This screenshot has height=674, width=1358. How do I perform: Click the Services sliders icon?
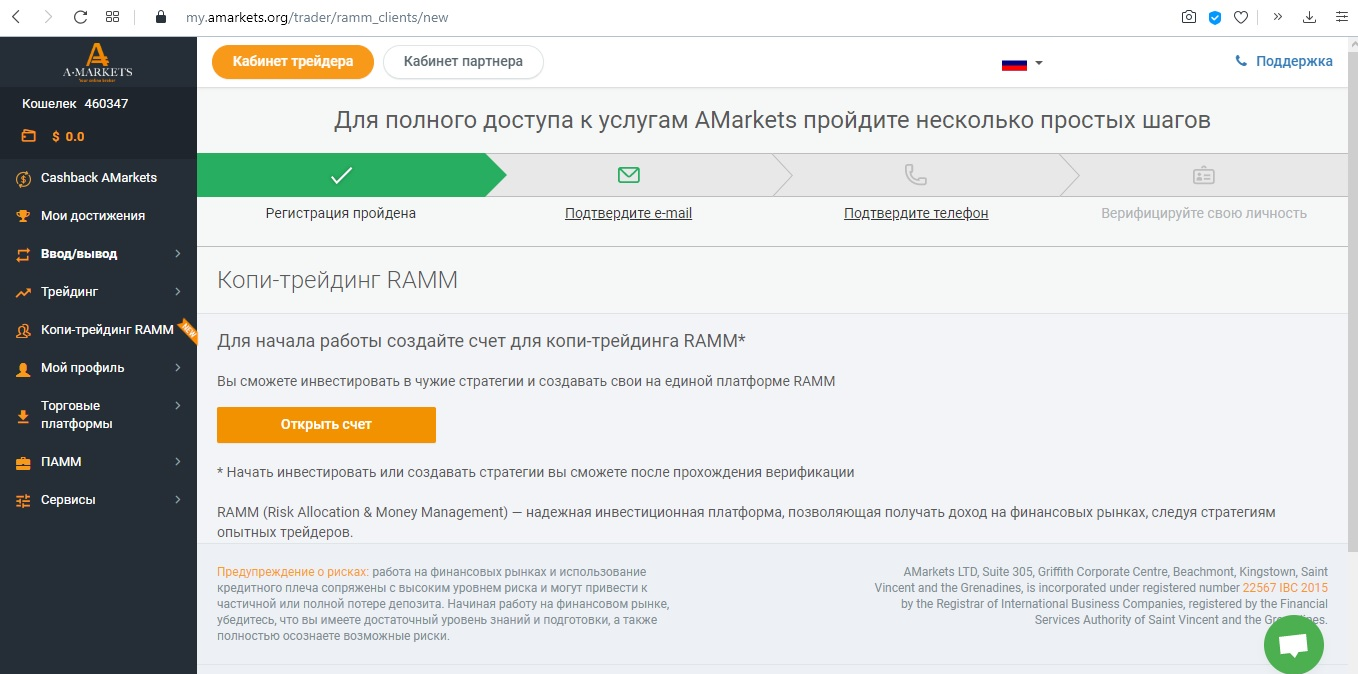point(24,500)
